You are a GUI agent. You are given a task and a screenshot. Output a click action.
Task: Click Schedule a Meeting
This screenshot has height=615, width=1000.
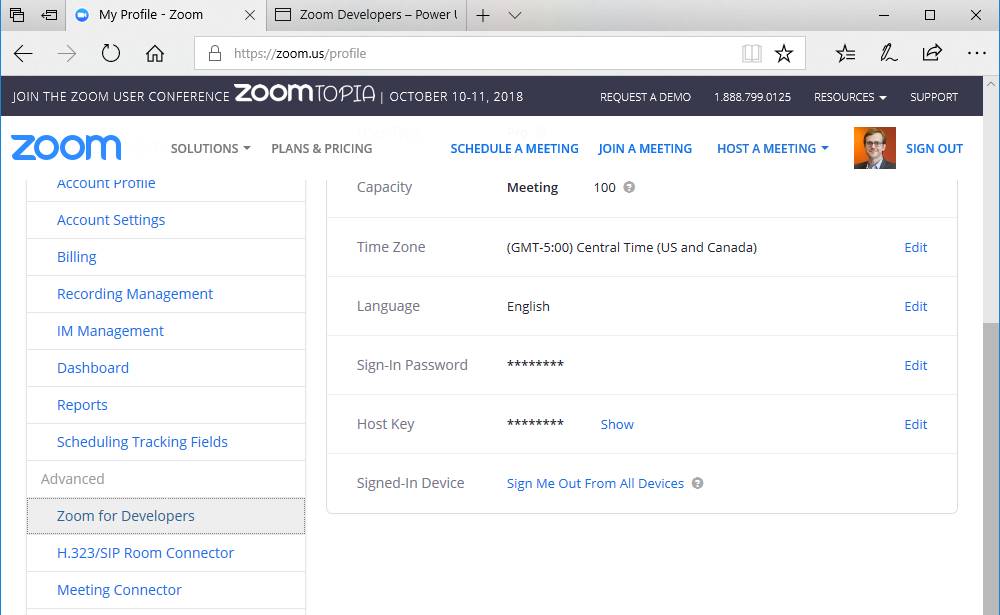(x=515, y=149)
